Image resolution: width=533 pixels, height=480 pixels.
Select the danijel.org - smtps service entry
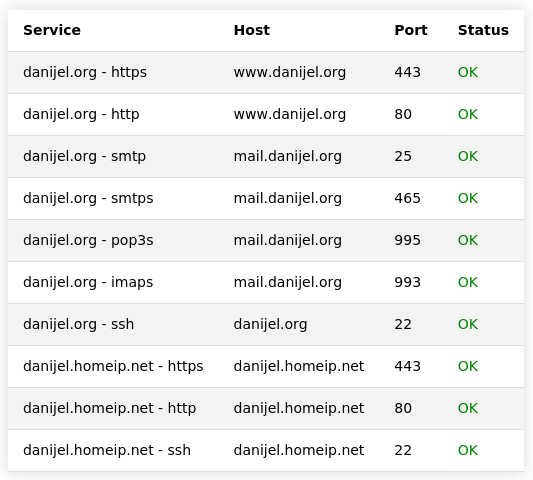[x=88, y=198]
